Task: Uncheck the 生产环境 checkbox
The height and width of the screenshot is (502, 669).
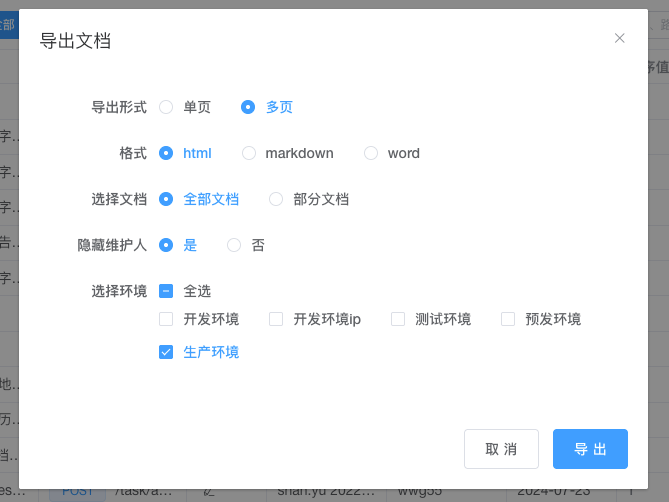Action: (166, 352)
